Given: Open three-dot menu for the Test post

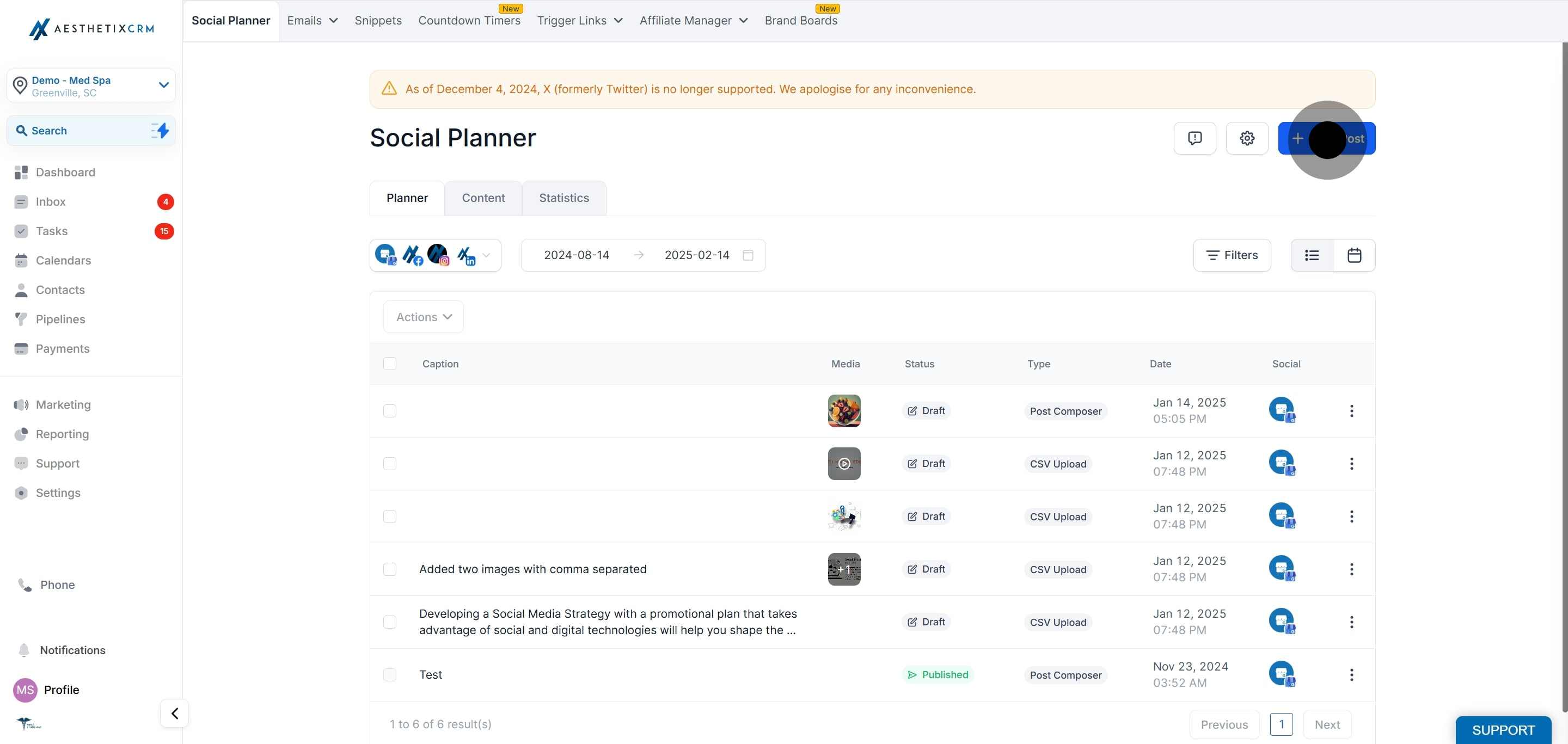Looking at the screenshot, I should click(x=1351, y=675).
